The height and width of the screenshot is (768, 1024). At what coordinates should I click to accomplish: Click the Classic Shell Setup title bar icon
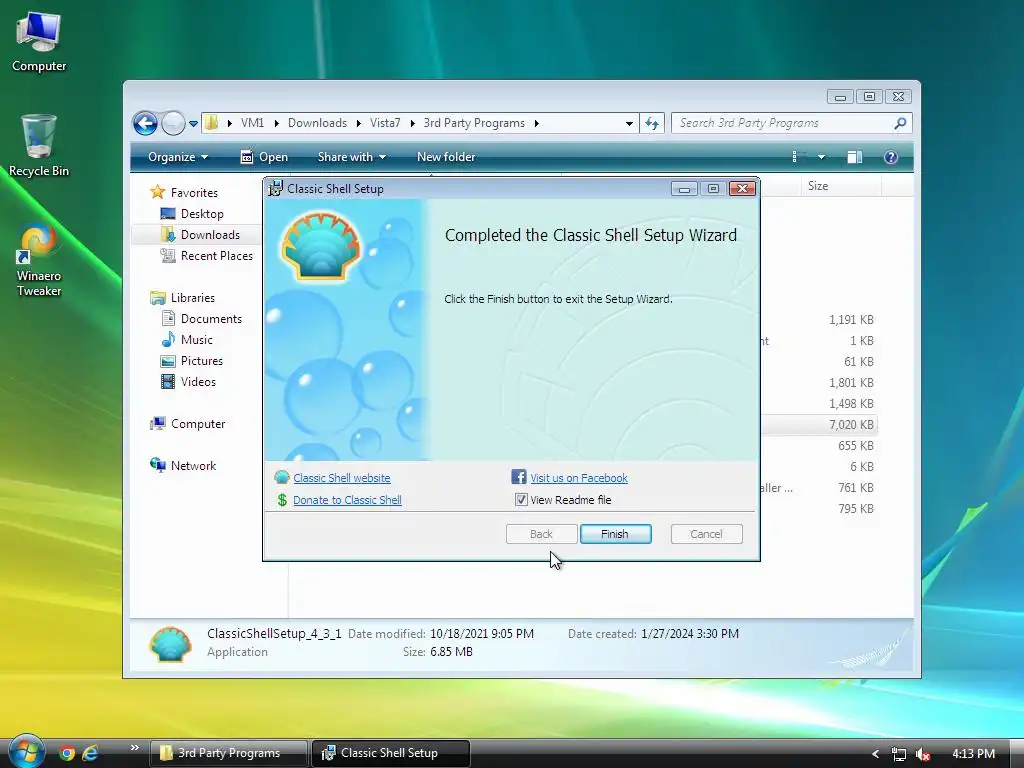276,188
